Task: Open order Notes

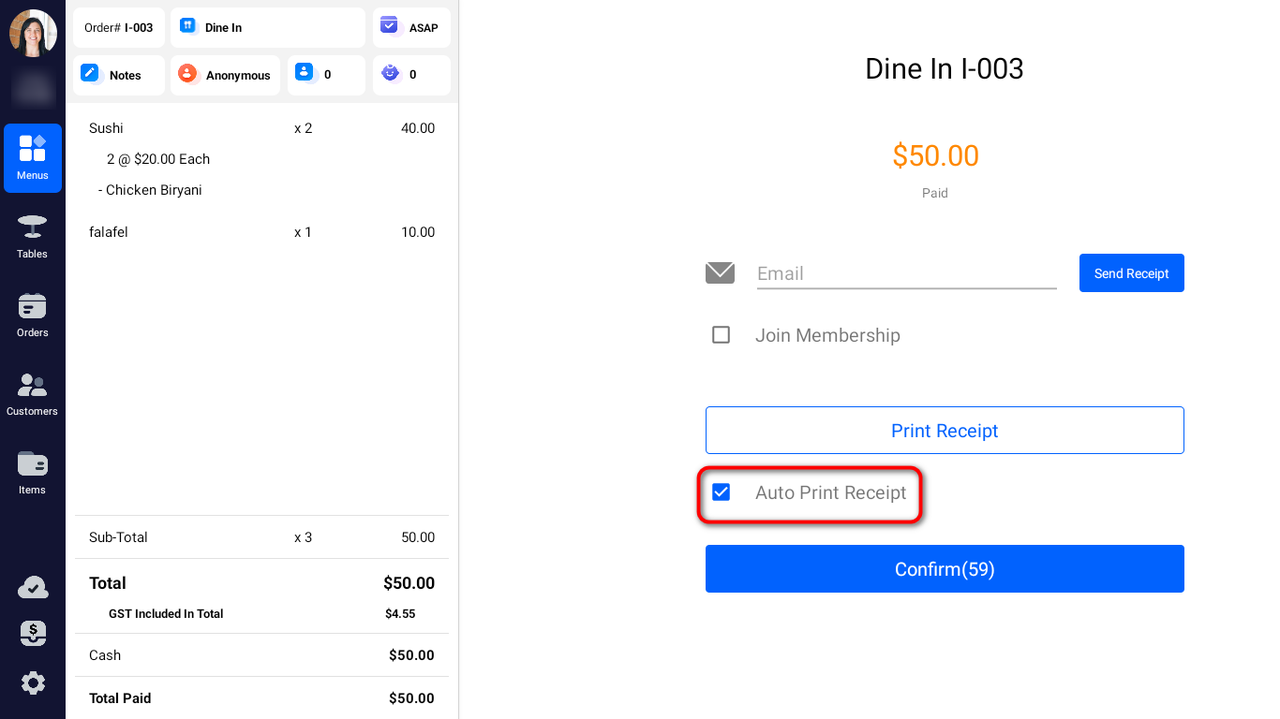Action: coord(118,75)
